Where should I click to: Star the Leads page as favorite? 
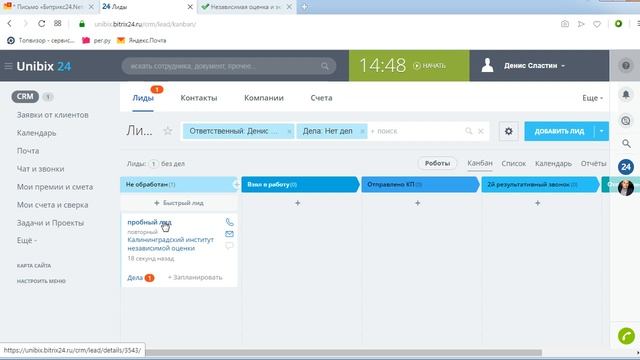click(168, 131)
